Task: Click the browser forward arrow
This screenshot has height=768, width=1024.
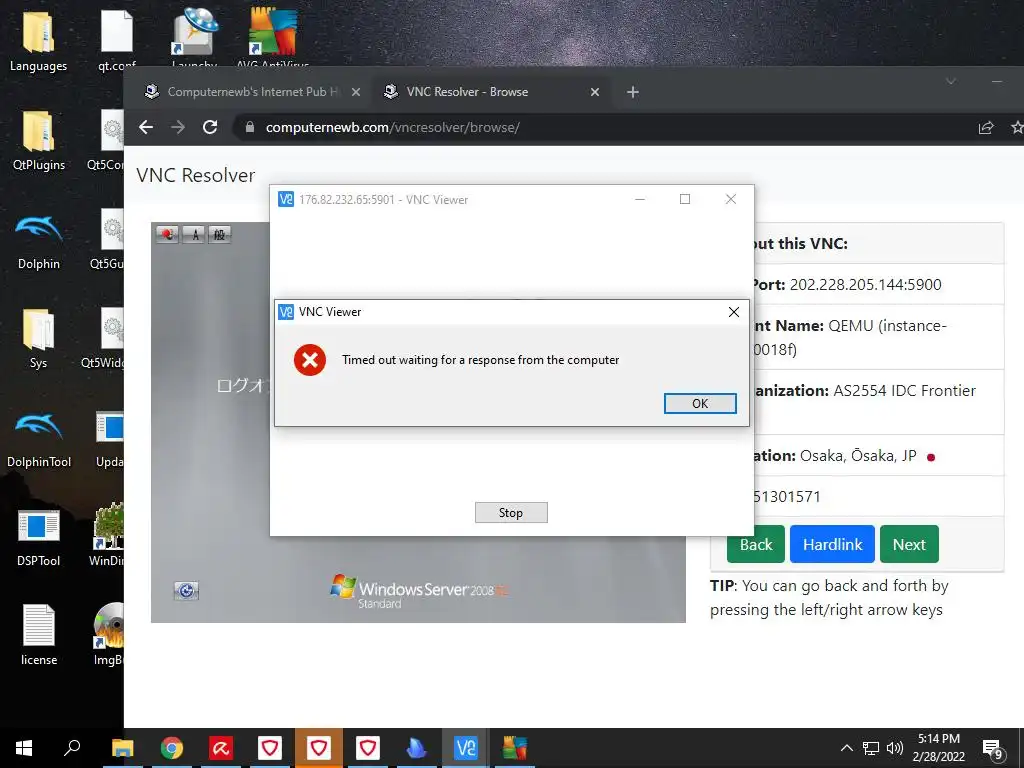Action: 178,127
